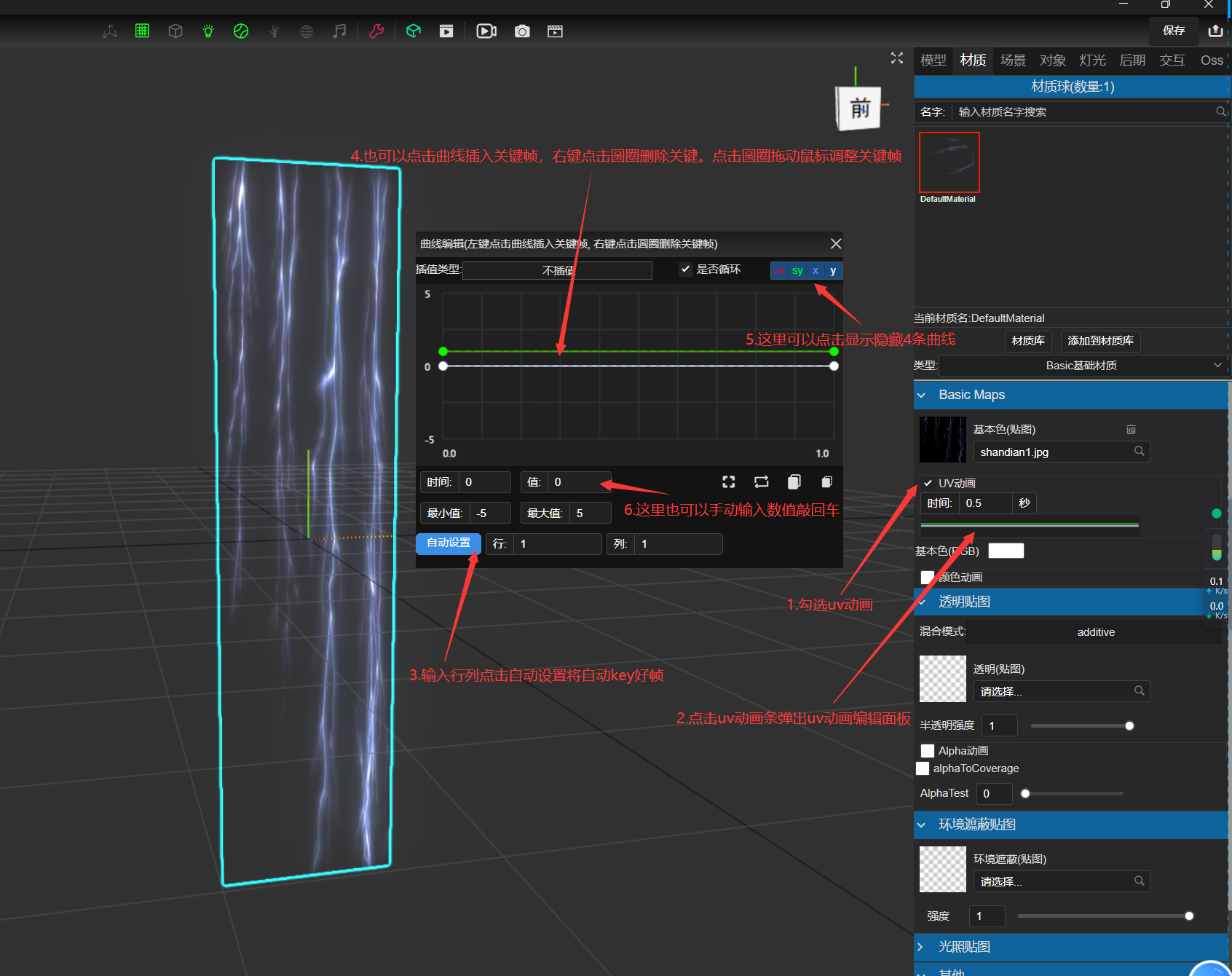Toggle the 是否循环 checkbox
Viewport: 1232px width, 976px height.
[x=685, y=269]
